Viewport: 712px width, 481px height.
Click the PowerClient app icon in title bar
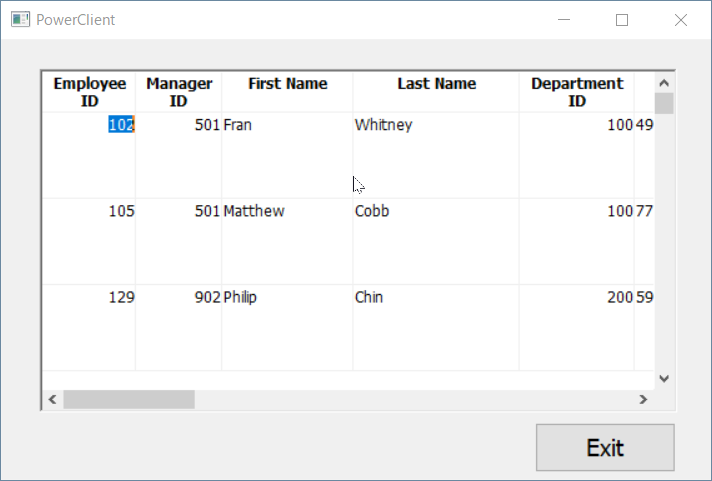click(20, 20)
